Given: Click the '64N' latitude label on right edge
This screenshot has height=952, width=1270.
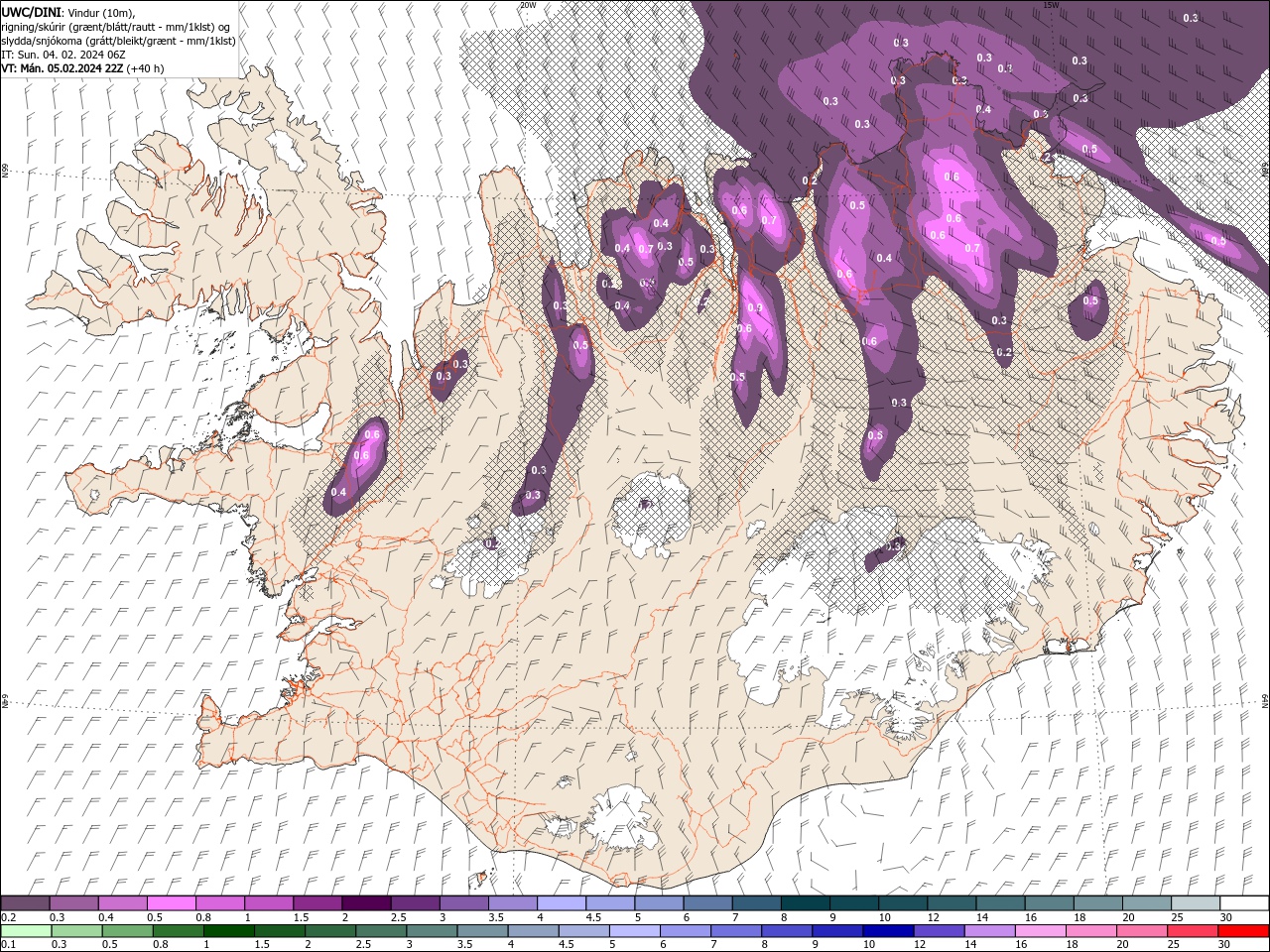Looking at the screenshot, I should [1265, 701].
